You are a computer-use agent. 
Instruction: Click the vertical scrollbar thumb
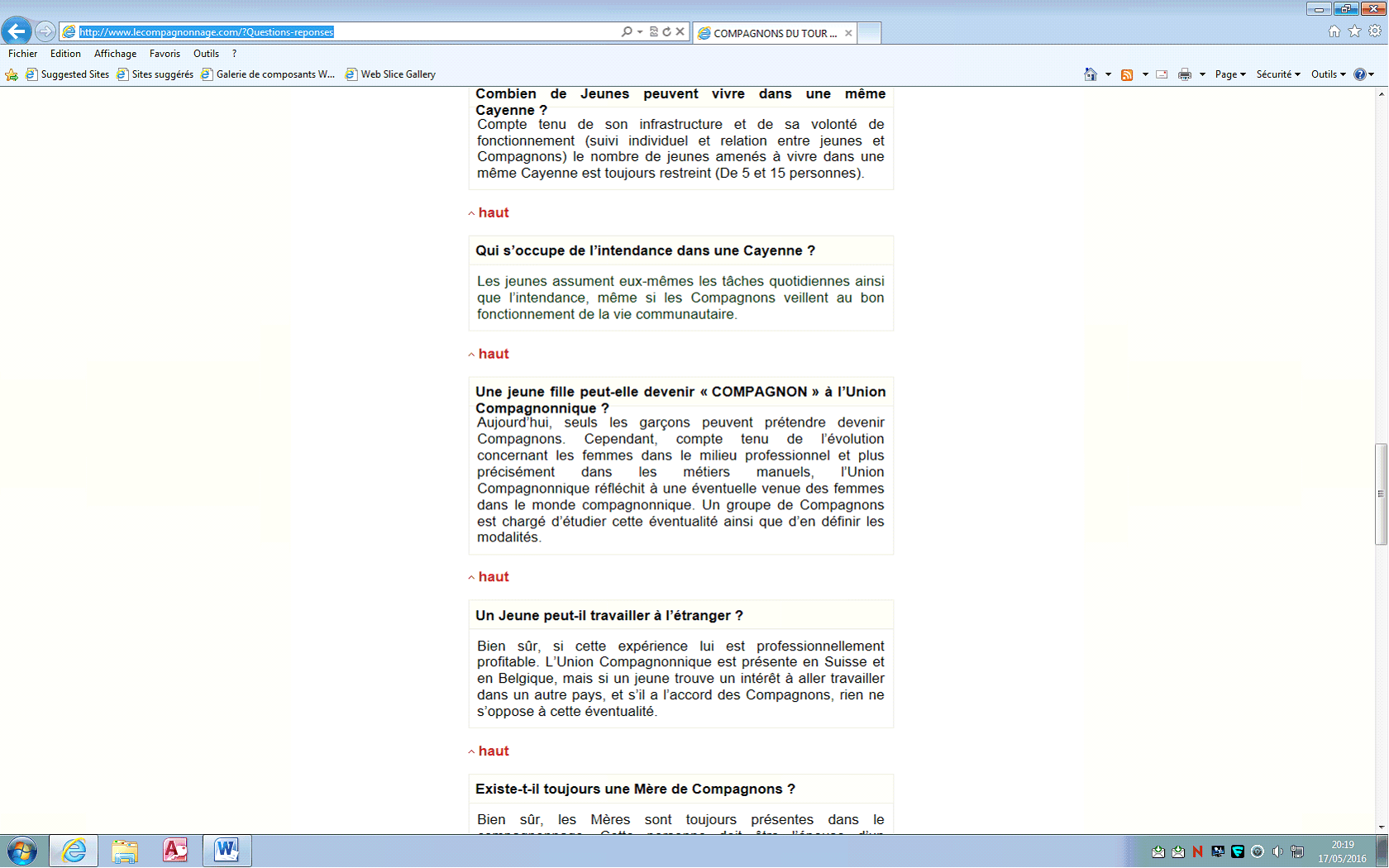coord(1381,494)
